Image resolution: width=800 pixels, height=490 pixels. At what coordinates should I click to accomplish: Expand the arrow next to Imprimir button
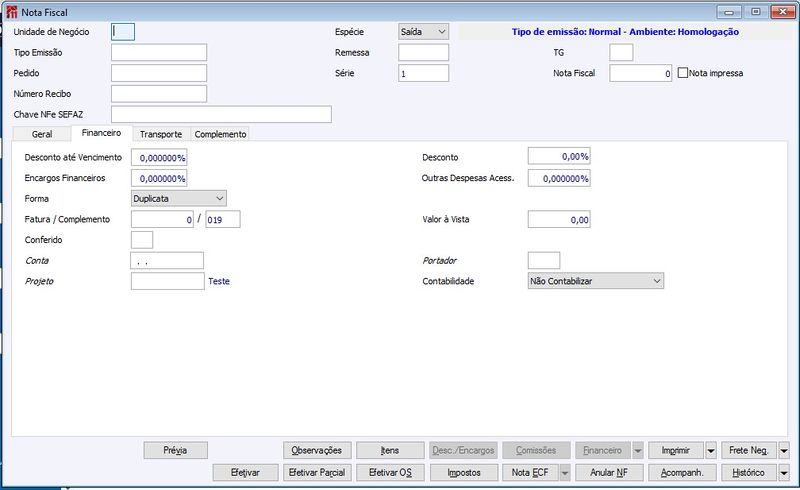pos(711,451)
